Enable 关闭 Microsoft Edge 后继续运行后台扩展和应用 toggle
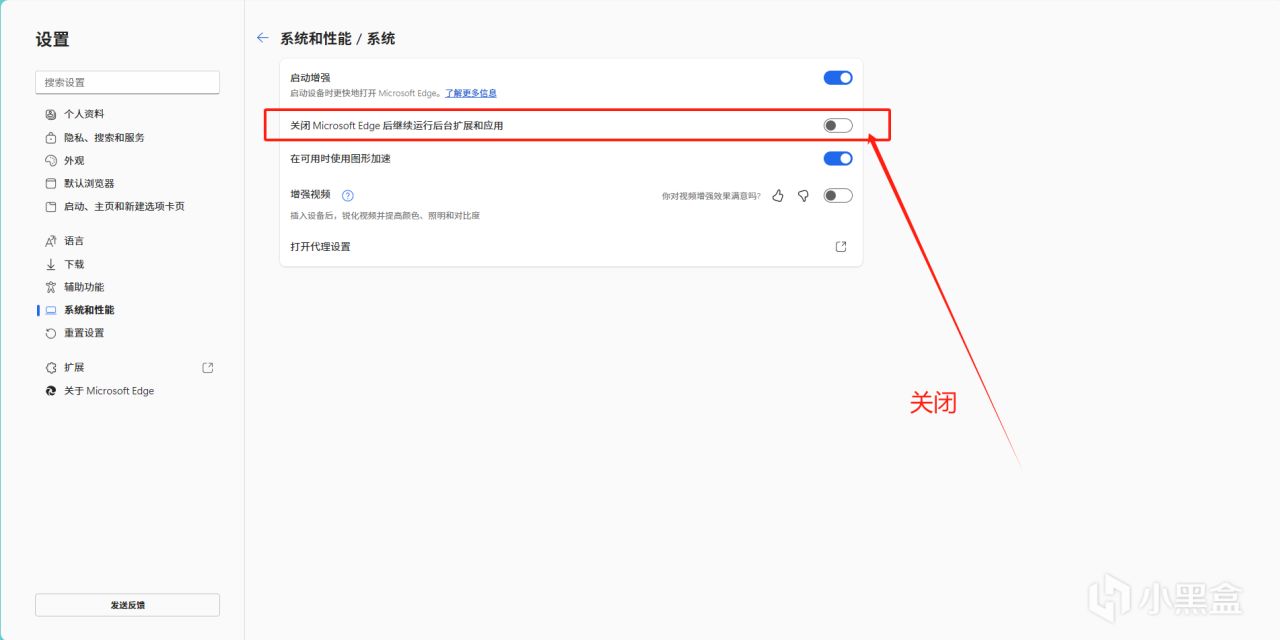Screen dimensions: 1280x640 838,125
